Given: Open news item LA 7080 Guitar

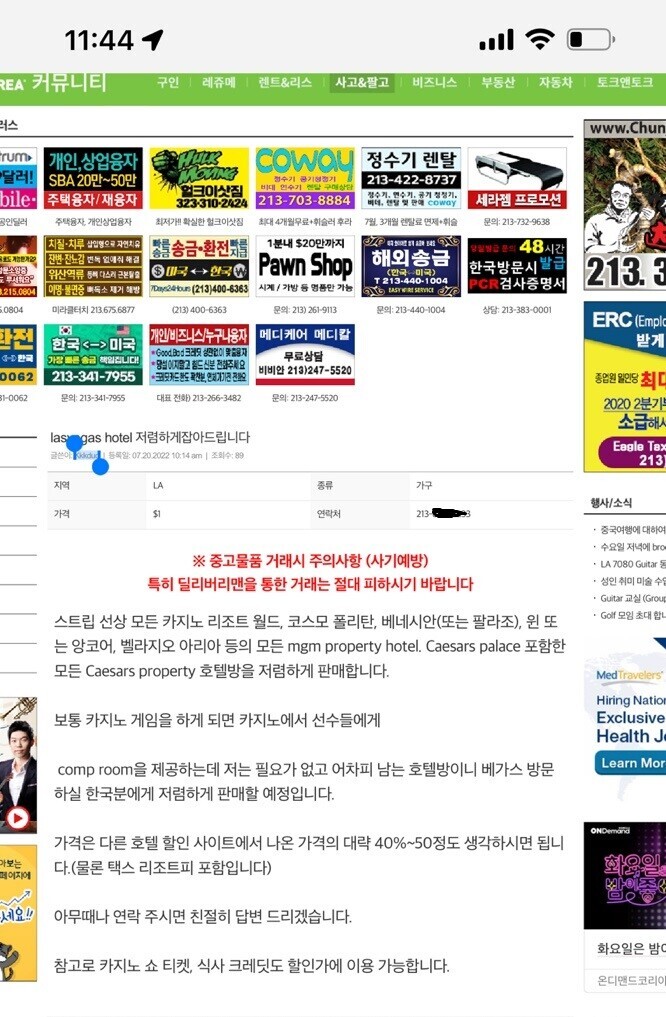Looking at the screenshot, I should click(x=632, y=564).
